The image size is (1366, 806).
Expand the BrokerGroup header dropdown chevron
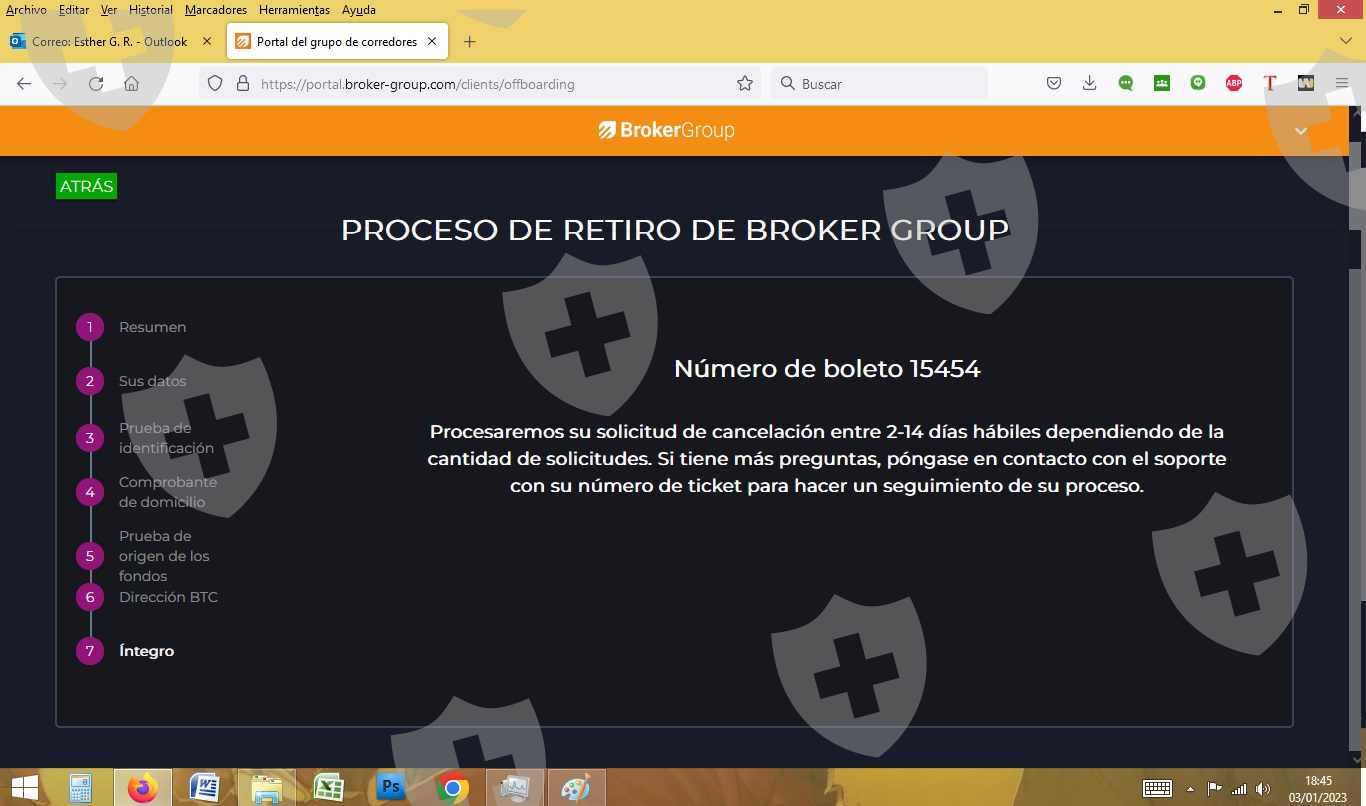coord(1300,131)
